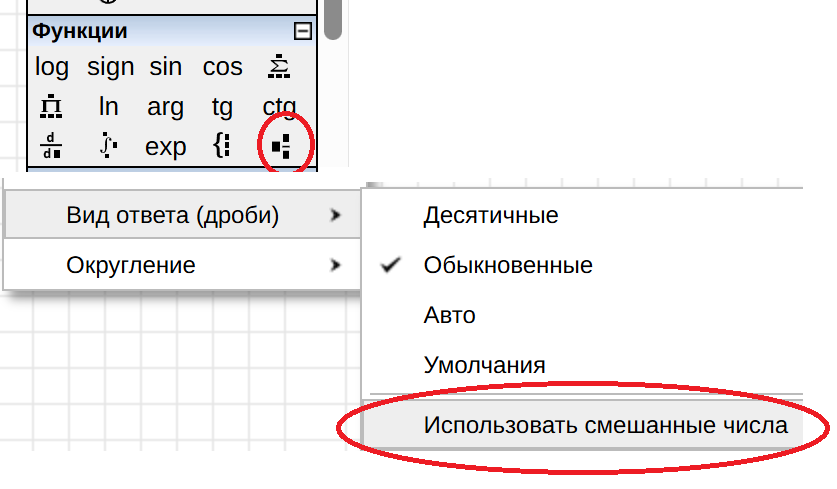837x489 pixels.
Task: Enable Использовать смешанные числа
Action: click(605, 425)
